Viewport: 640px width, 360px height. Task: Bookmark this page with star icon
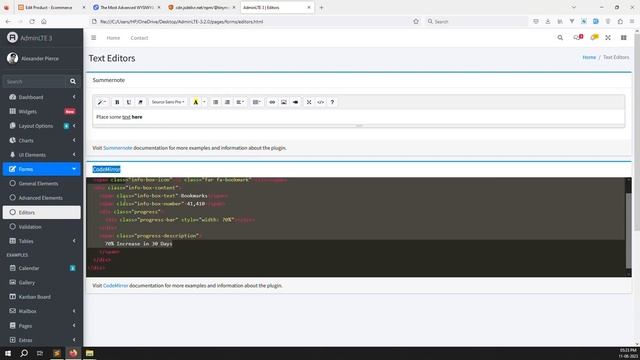pos(416,21)
